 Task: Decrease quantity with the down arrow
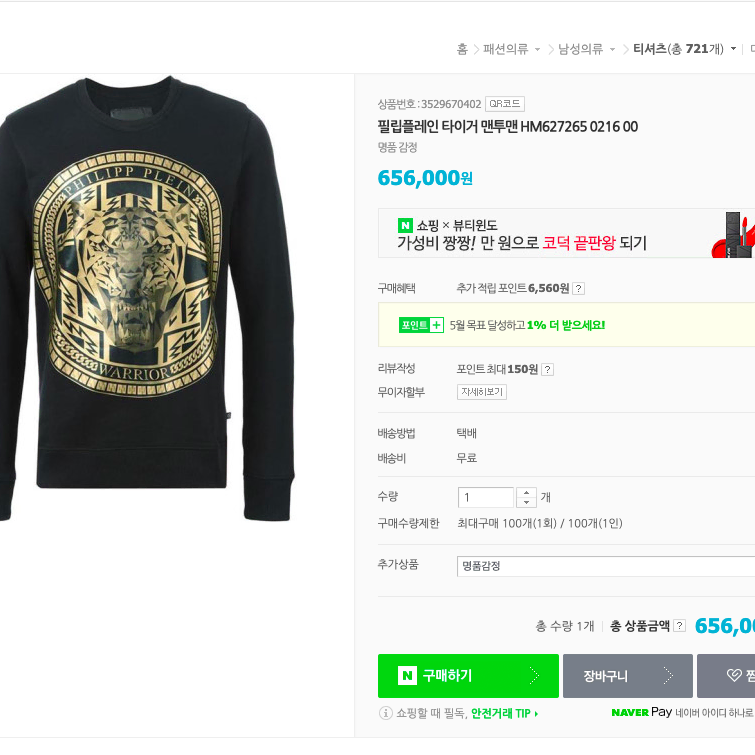pyautogui.click(x=526, y=502)
